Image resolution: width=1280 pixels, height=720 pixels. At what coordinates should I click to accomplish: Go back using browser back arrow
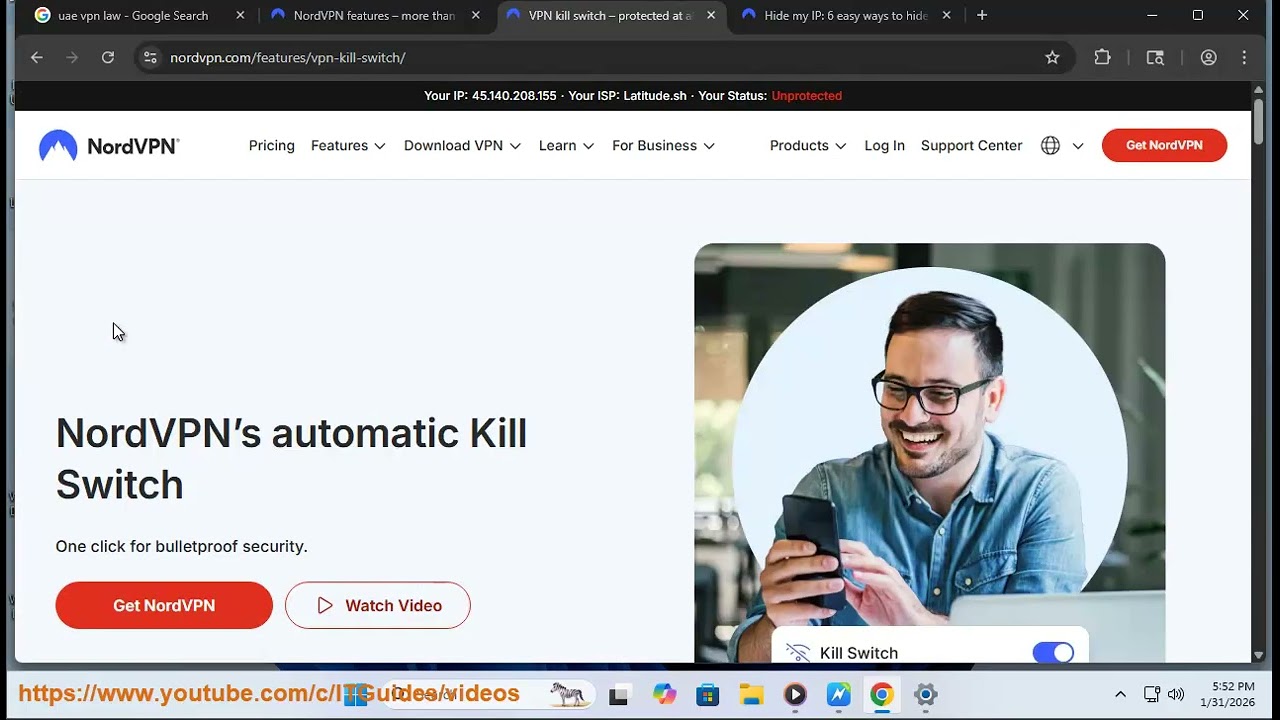coord(37,58)
